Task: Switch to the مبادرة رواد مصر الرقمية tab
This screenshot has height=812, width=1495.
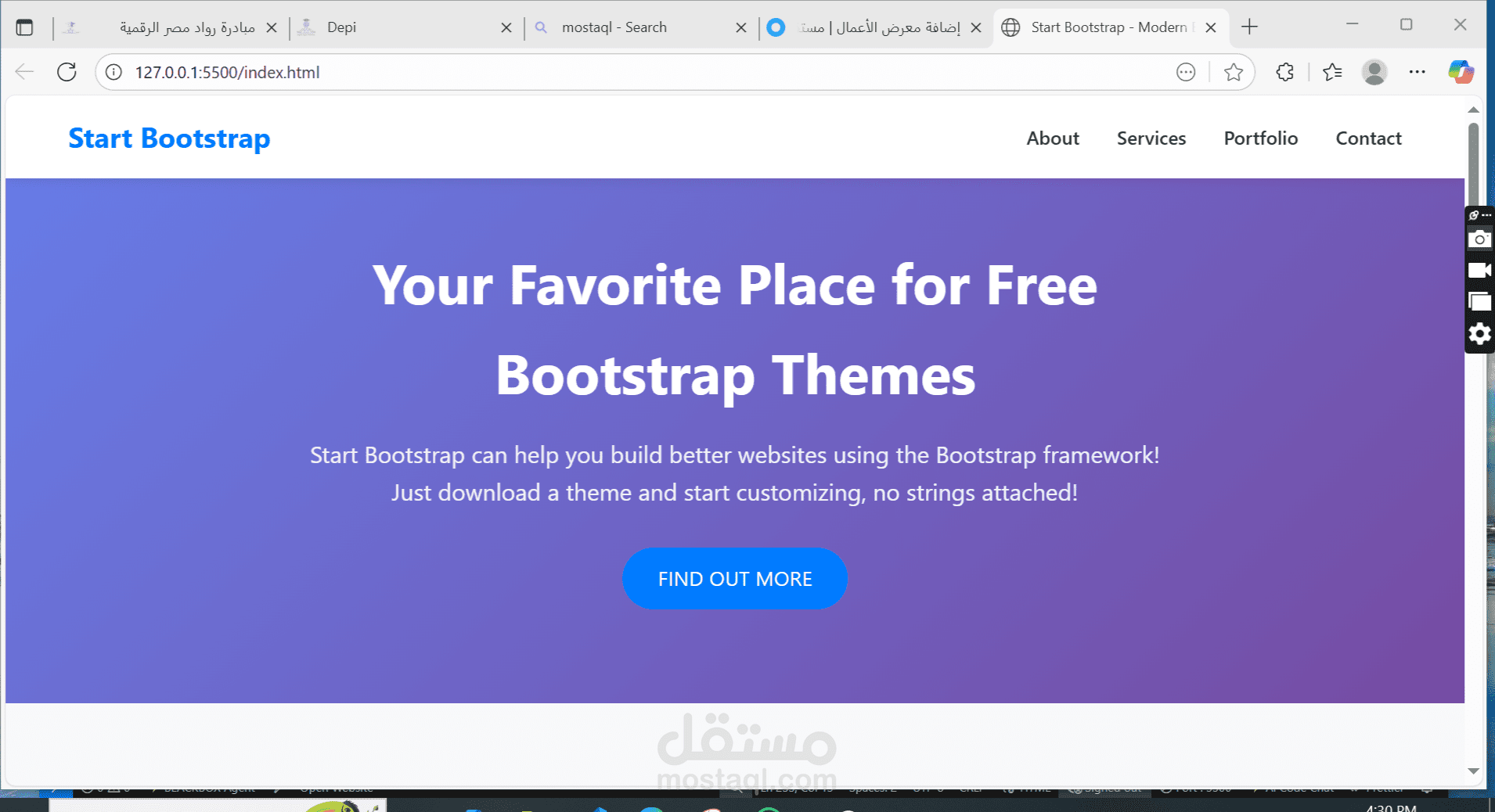Action: 170,27
